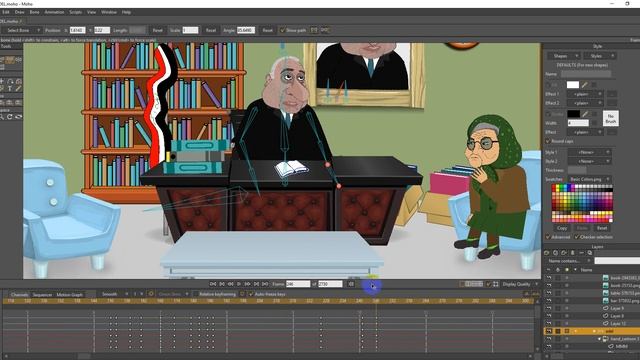
Task: Click the stroke Width field
Action: (578, 123)
